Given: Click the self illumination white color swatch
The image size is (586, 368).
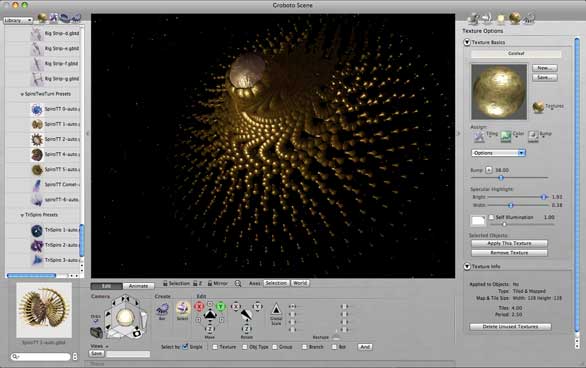Looking at the screenshot, I should point(478,220).
